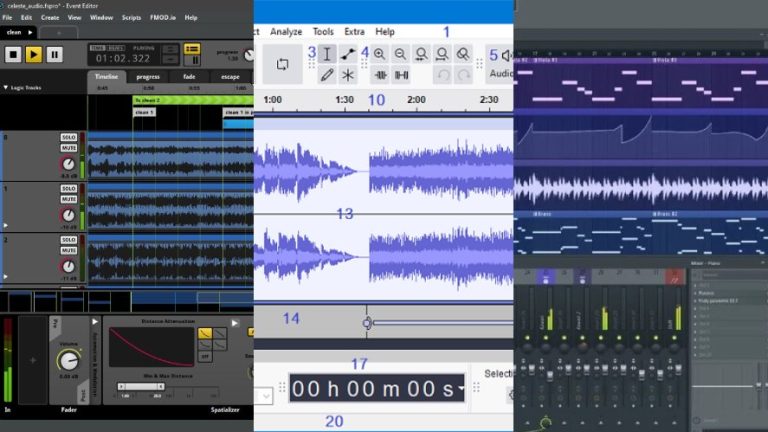Viewport: 768px width, 432px height.
Task: Fit project to width in Audacity
Action: coord(442,54)
